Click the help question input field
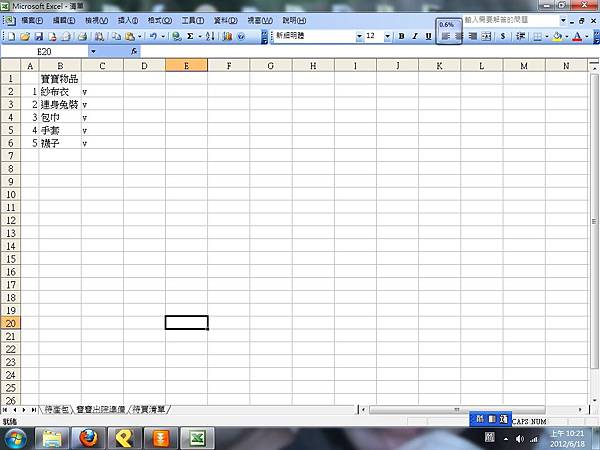 pyautogui.click(x=511, y=20)
